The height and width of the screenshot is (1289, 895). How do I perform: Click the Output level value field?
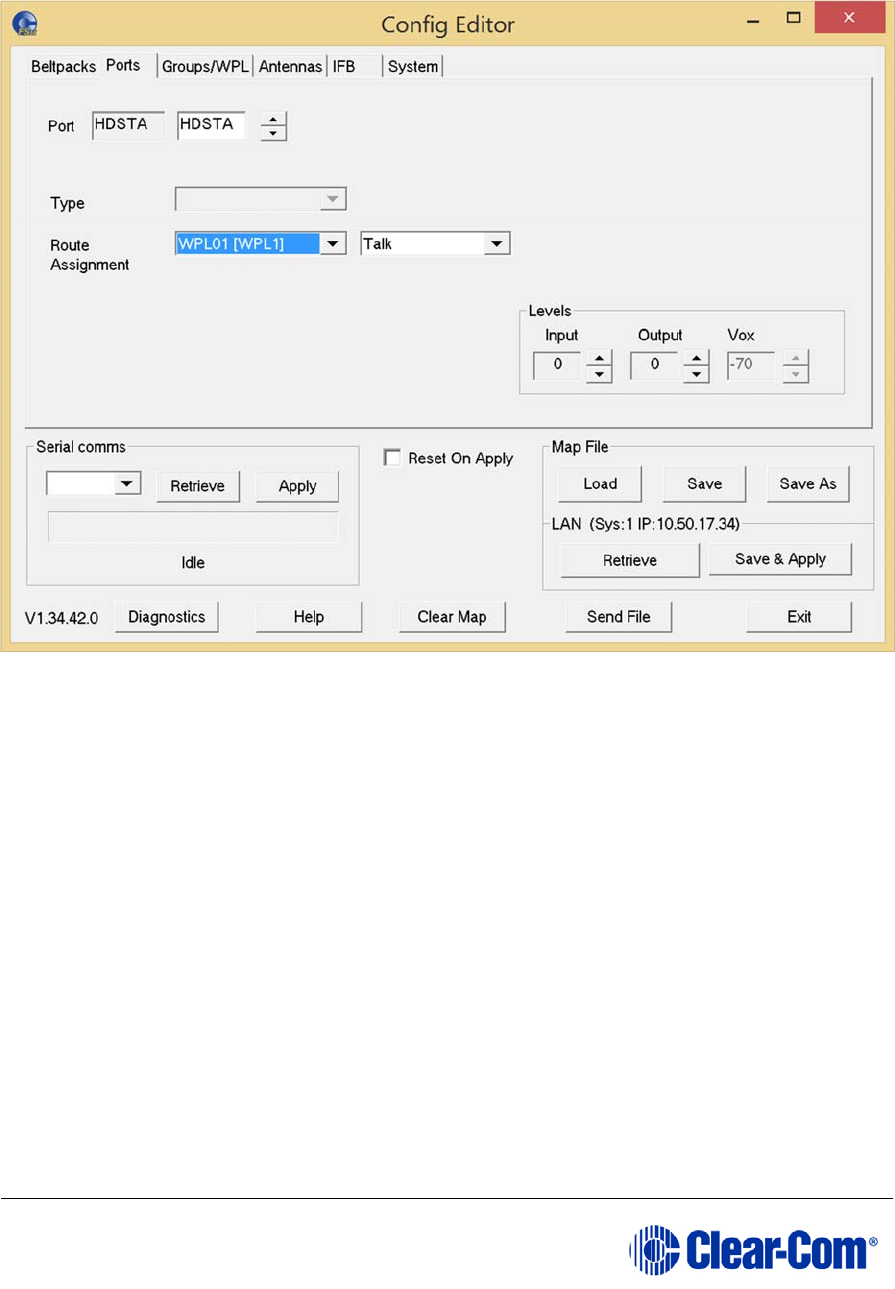pyautogui.click(x=655, y=366)
